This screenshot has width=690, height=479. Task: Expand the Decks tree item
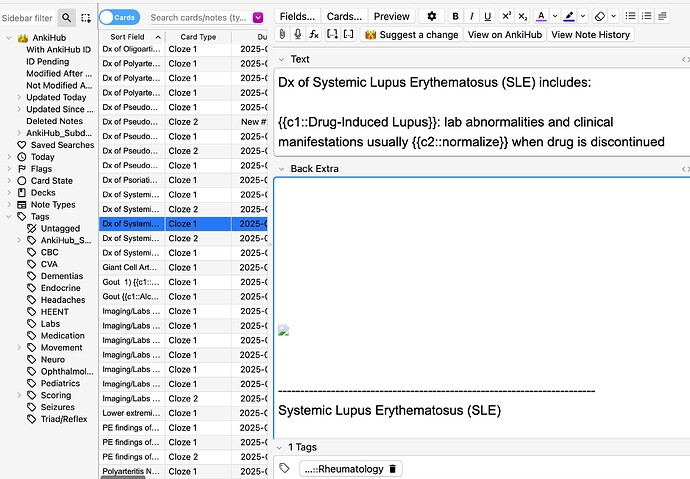tap(8, 192)
